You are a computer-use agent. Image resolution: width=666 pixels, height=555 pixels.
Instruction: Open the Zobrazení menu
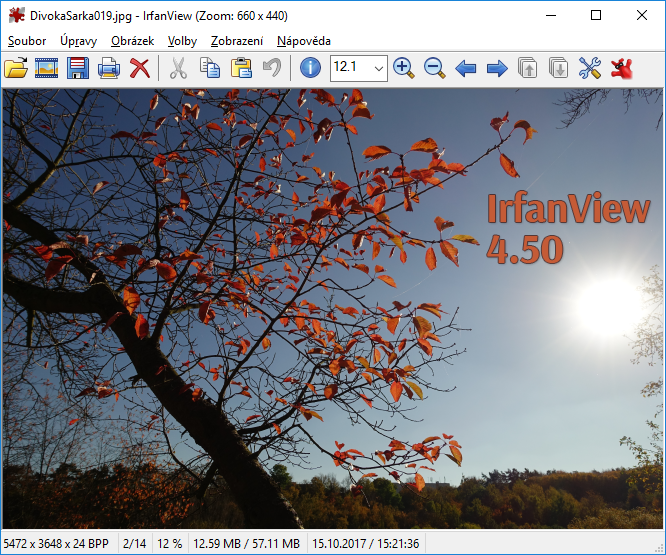tap(237, 41)
